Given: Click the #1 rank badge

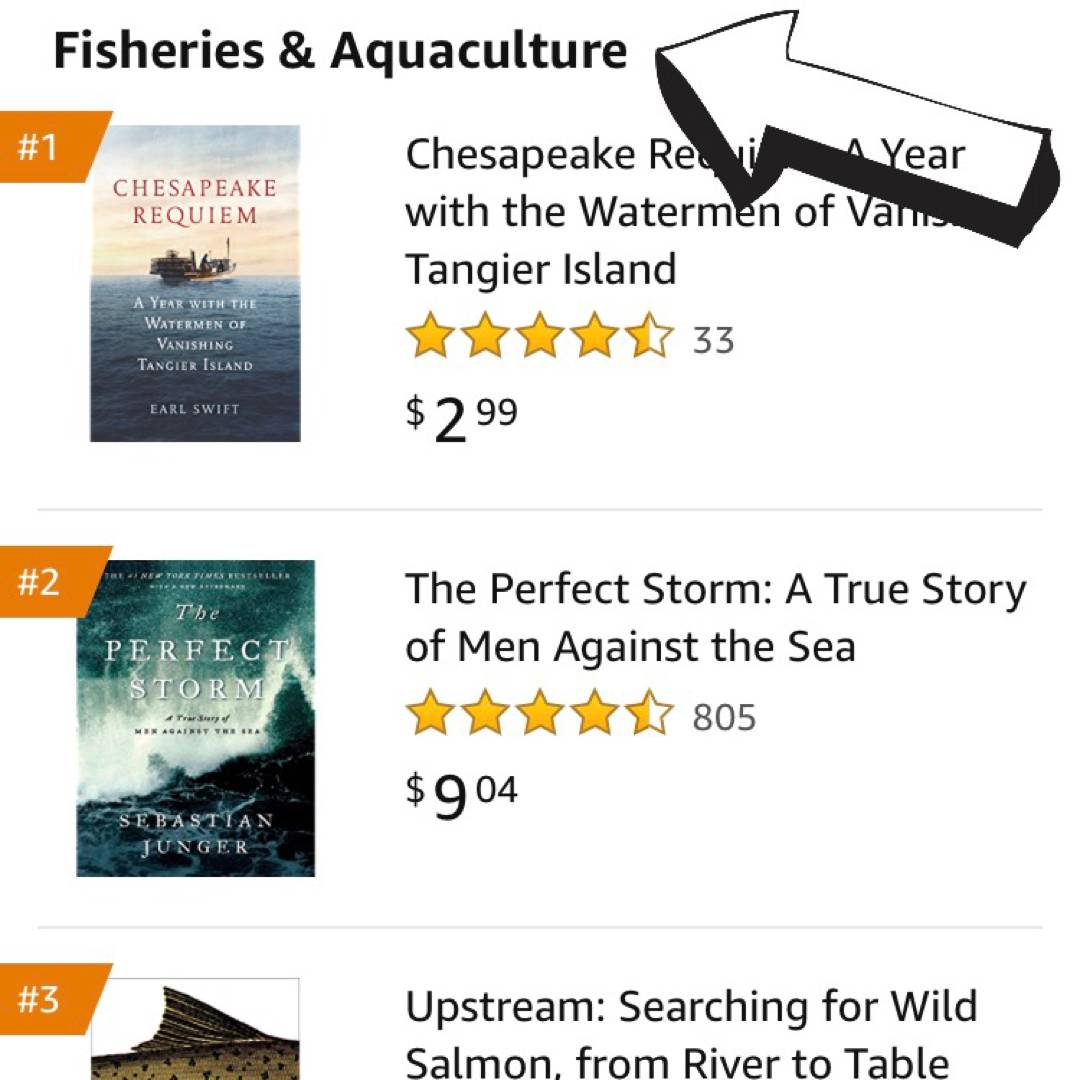Looking at the screenshot, I should click(x=43, y=147).
